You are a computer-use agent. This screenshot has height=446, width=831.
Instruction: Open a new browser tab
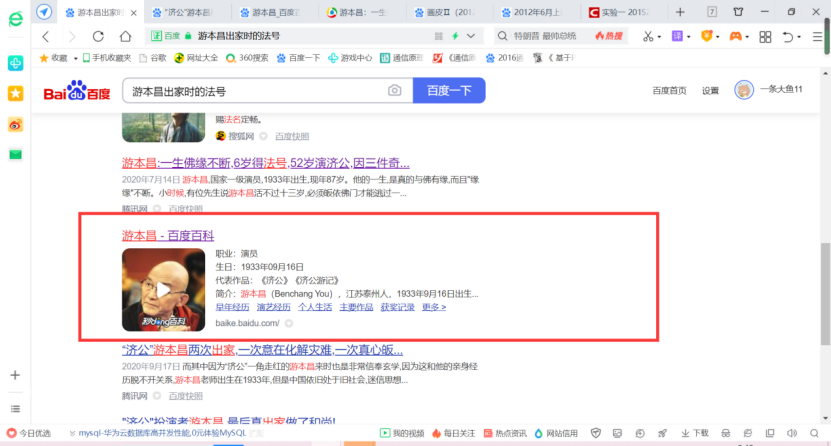(680, 12)
